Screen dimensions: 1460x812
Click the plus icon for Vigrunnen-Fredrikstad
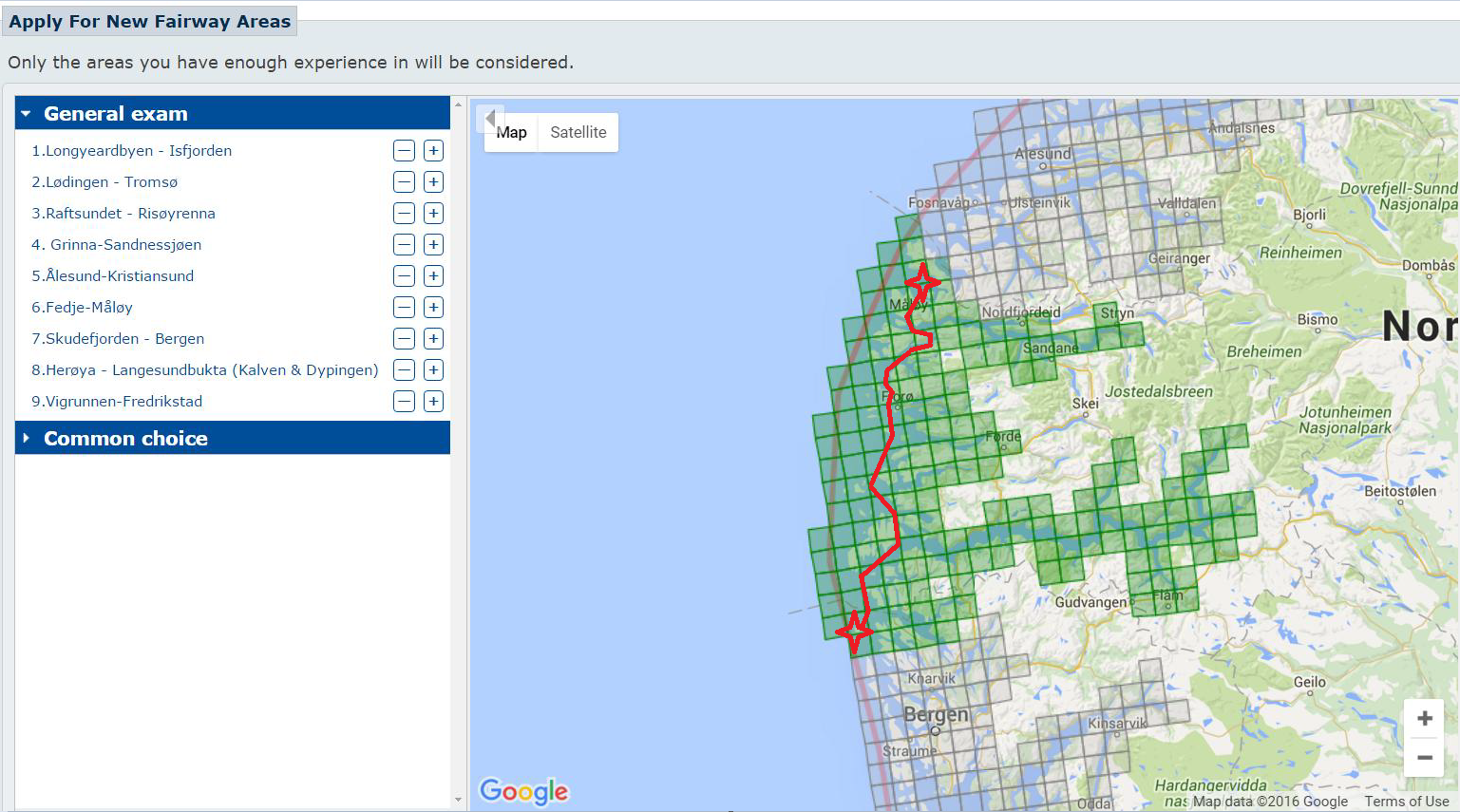coord(433,402)
